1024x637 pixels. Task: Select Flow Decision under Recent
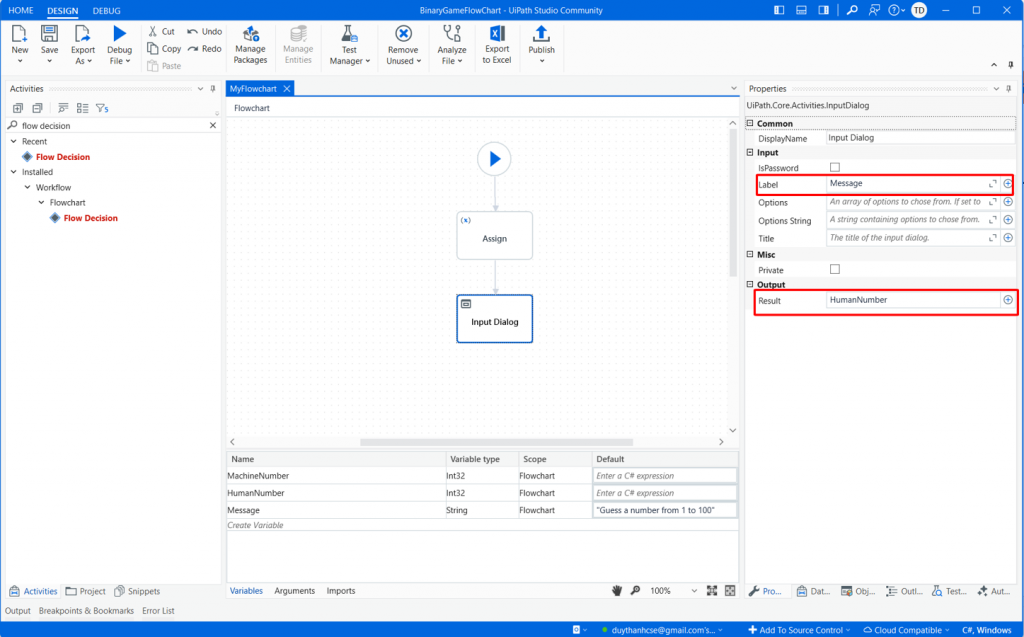pos(63,157)
